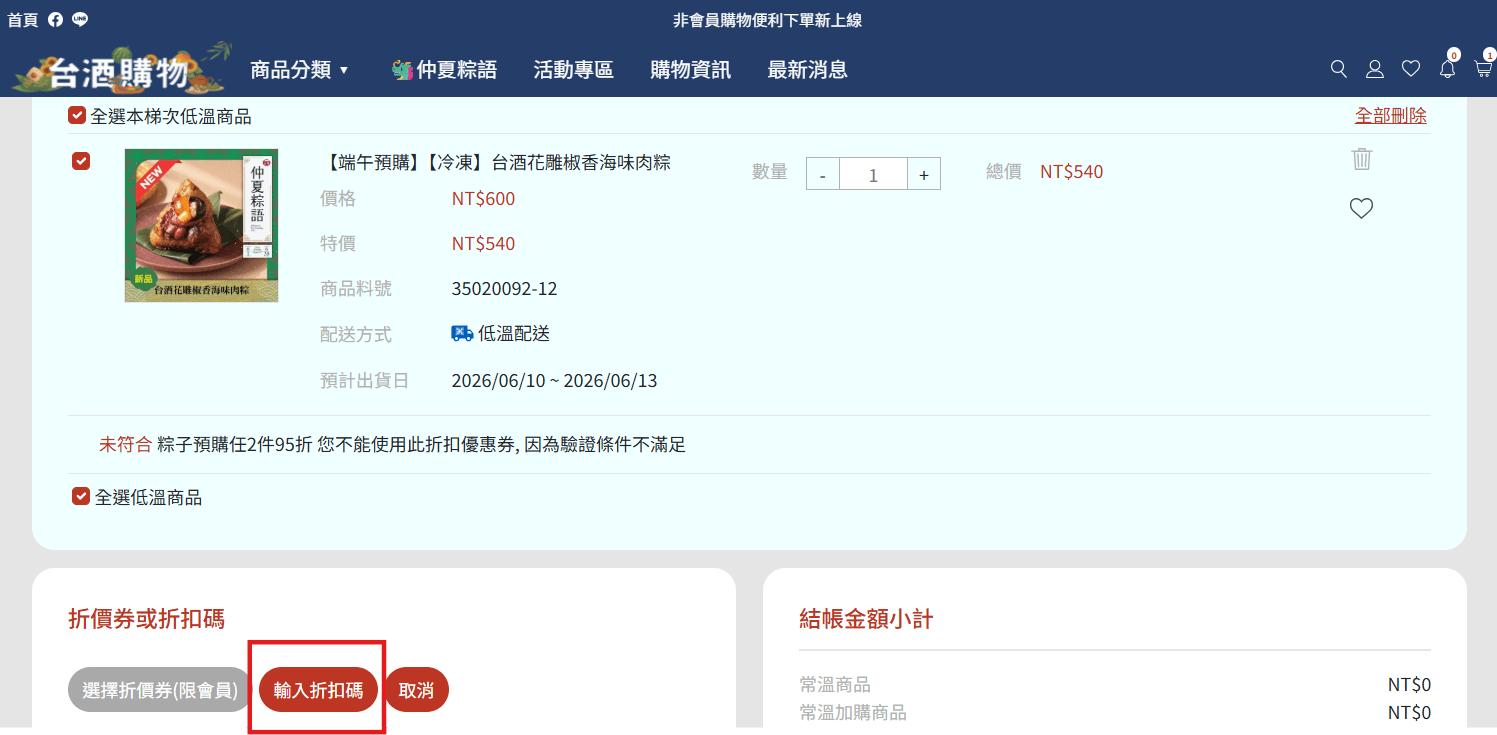1497x735 pixels.
Task: Click the search magnifier icon
Action: pos(1339,69)
